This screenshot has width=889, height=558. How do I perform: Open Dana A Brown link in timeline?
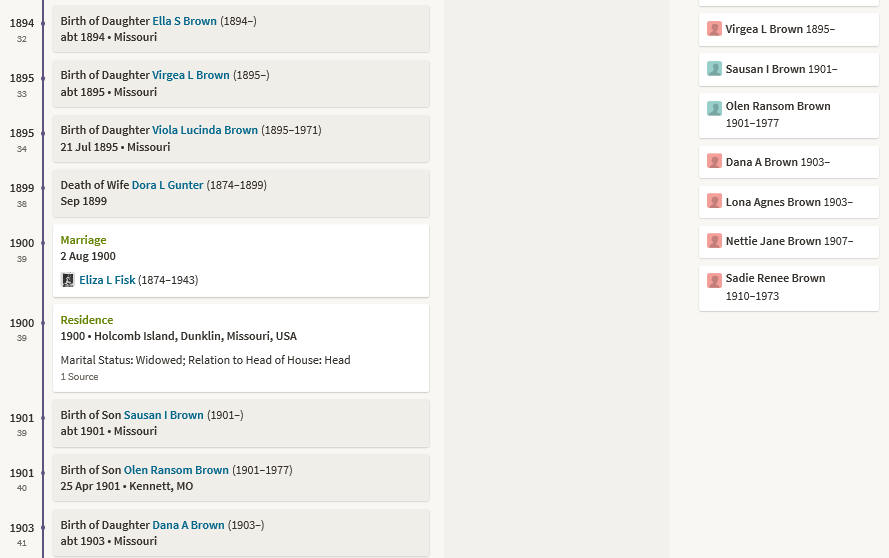188,525
